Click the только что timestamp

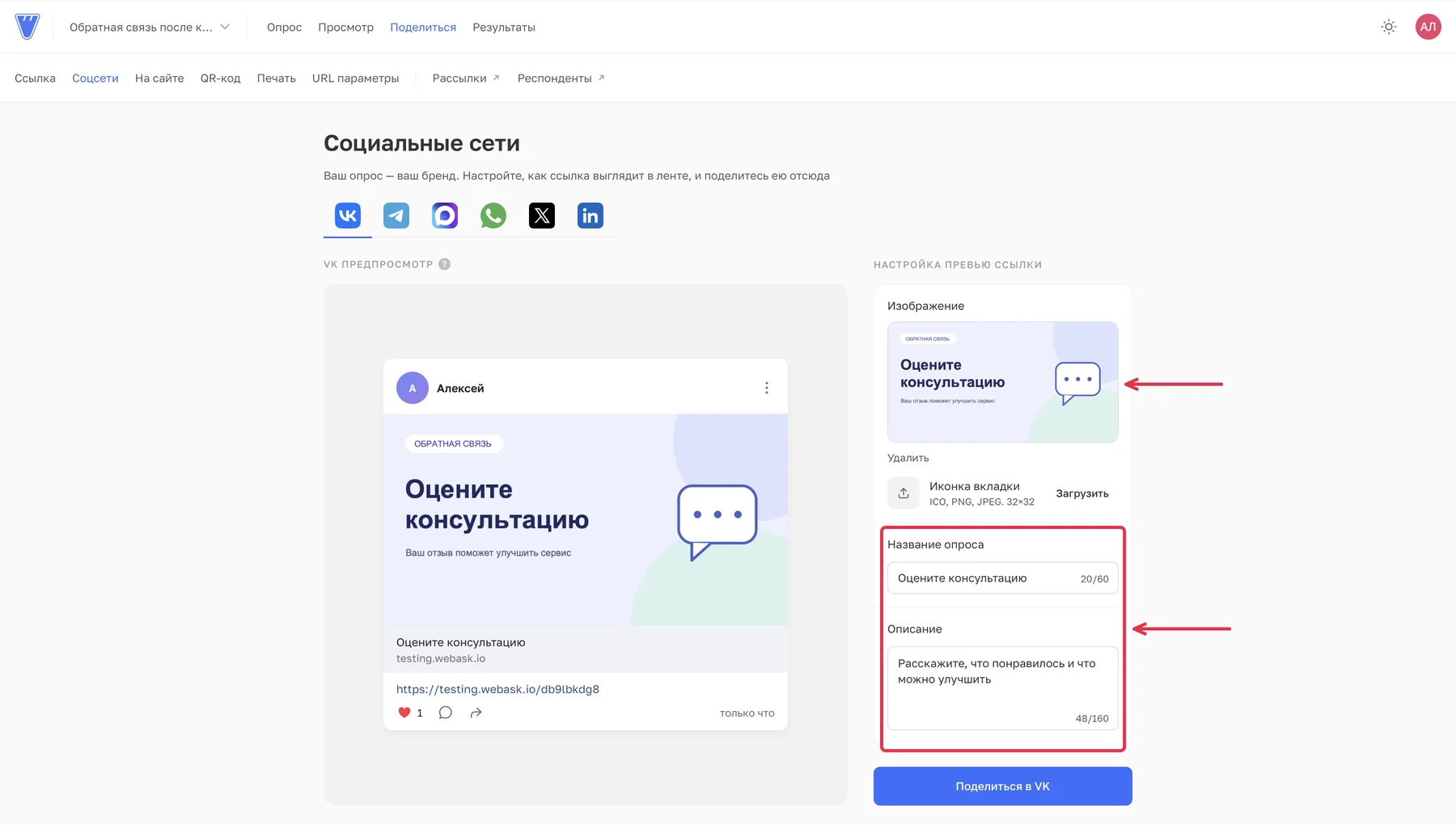pyautogui.click(x=747, y=713)
